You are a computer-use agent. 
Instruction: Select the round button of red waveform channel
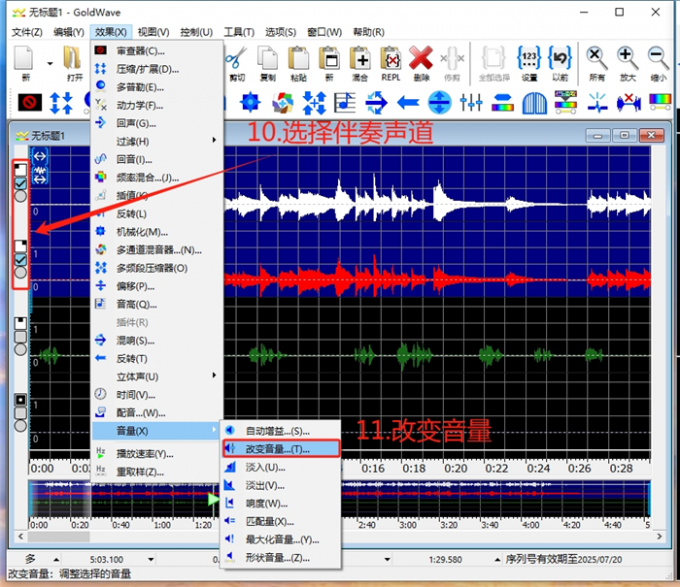click(20, 272)
